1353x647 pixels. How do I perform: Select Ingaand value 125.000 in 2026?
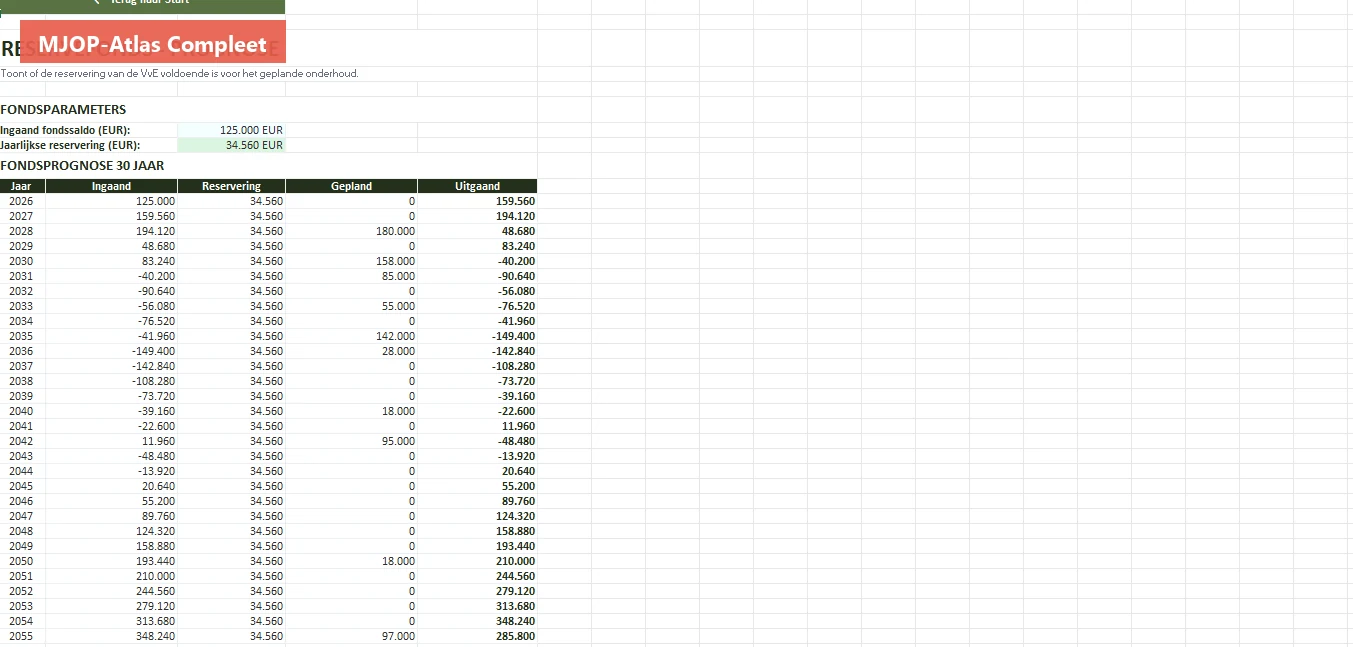(111, 201)
